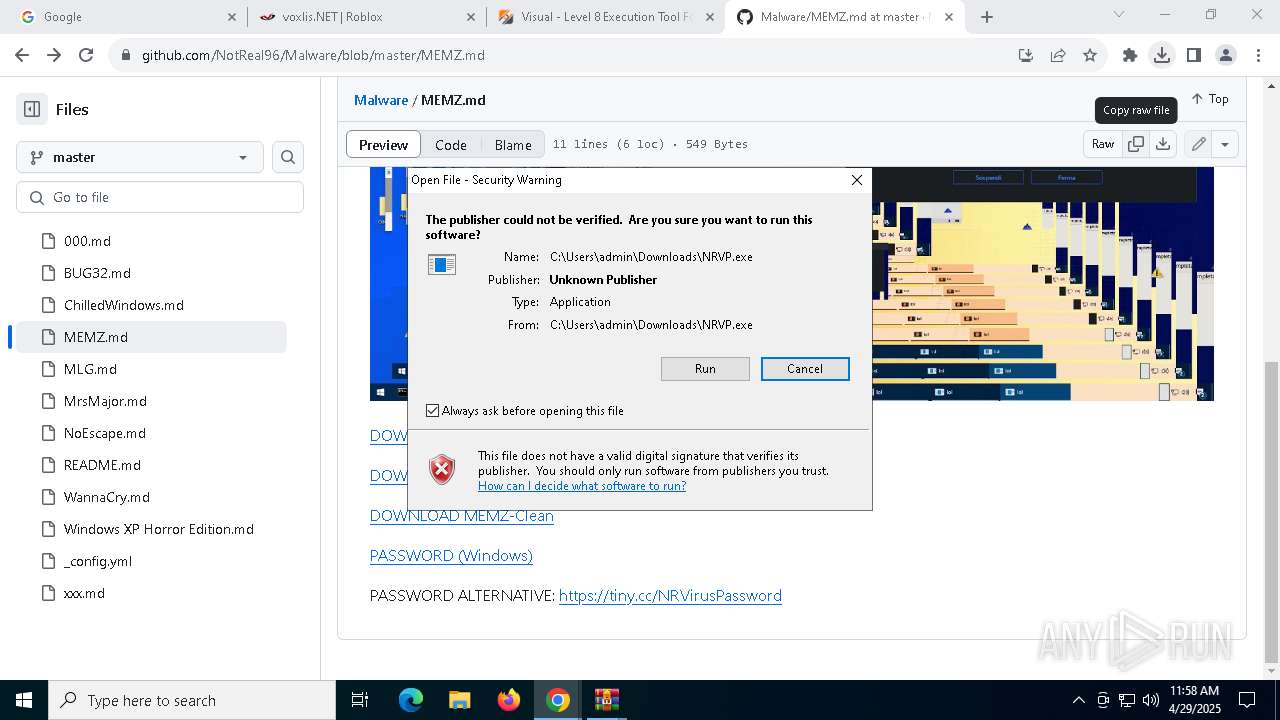Open the Chrome extensions puzzle icon
This screenshot has height=720, width=1280.
1130,55
